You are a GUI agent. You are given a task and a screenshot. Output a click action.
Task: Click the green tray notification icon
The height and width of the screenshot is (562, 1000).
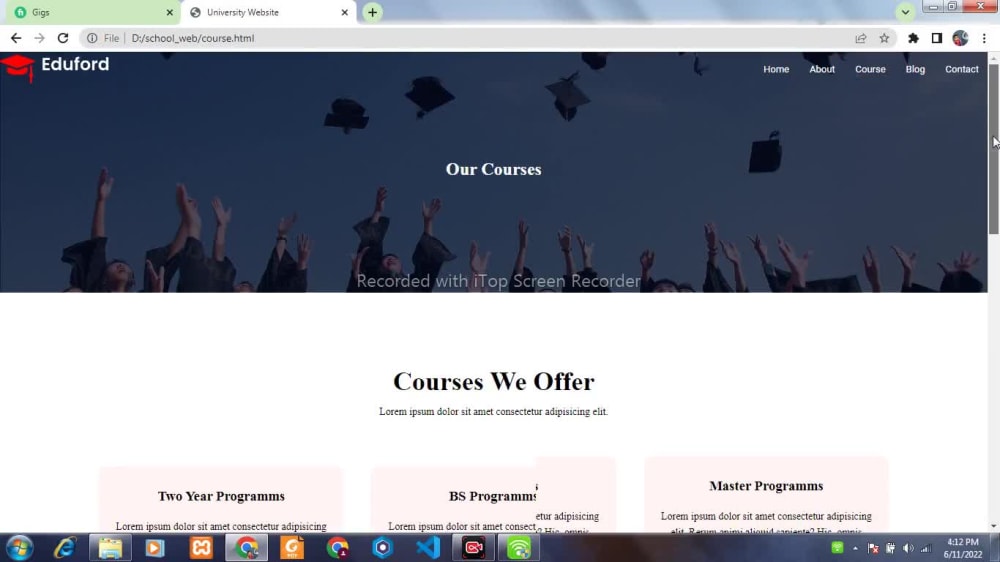837,547
